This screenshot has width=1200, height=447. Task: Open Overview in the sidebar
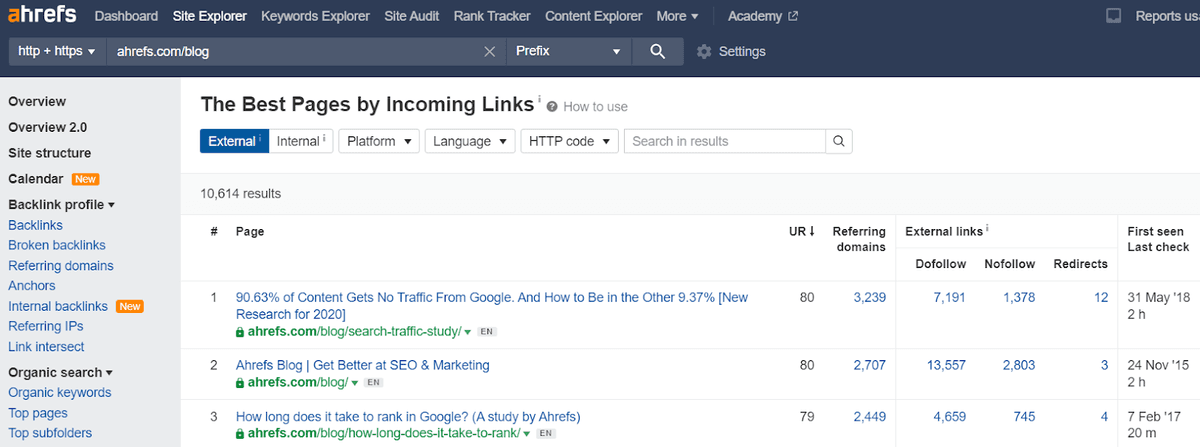(x=37, y=101)
